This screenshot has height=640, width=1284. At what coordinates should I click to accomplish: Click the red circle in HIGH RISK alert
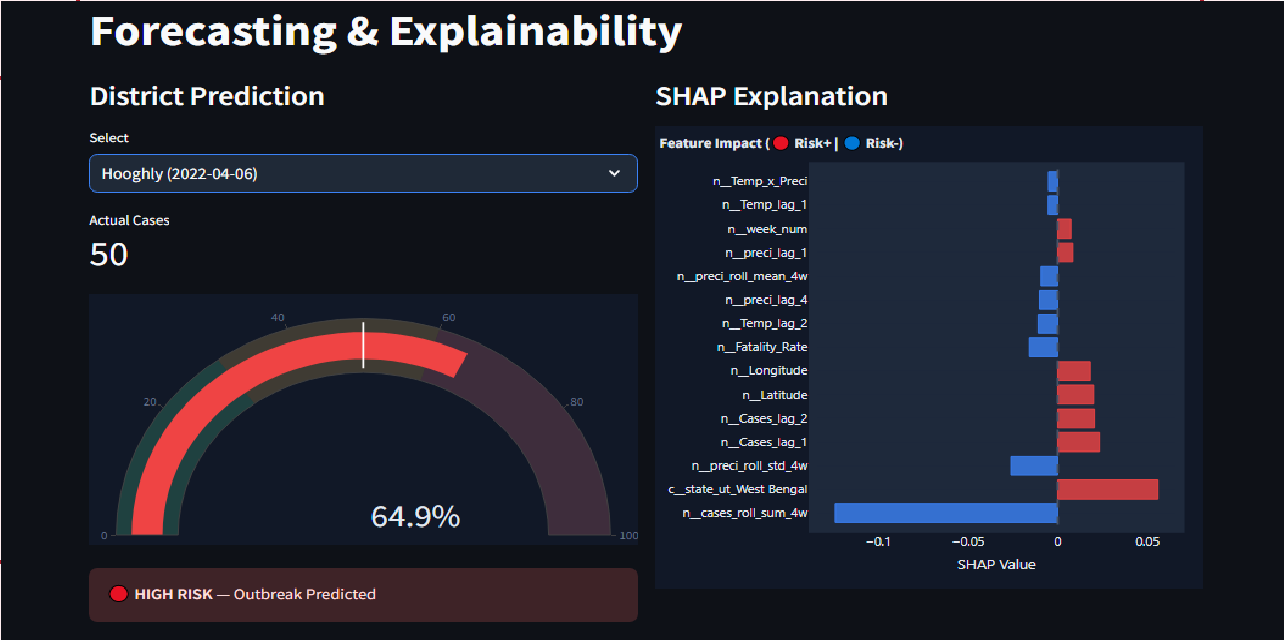click(118, 594)
